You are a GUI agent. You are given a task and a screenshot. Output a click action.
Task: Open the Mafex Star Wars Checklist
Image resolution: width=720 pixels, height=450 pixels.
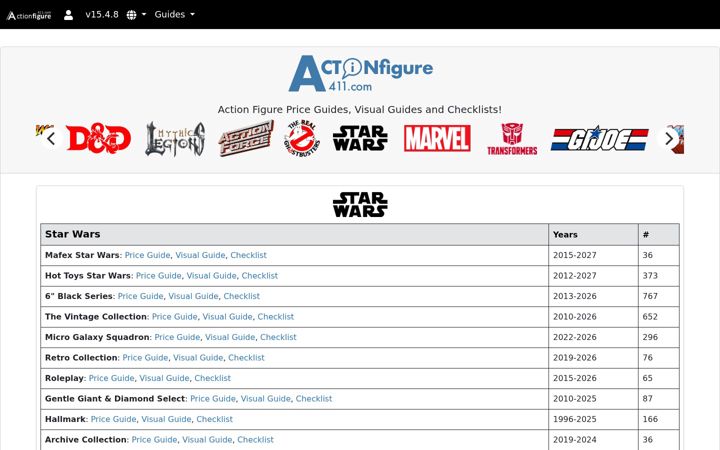pyautogui.click(x=248, y=255)
